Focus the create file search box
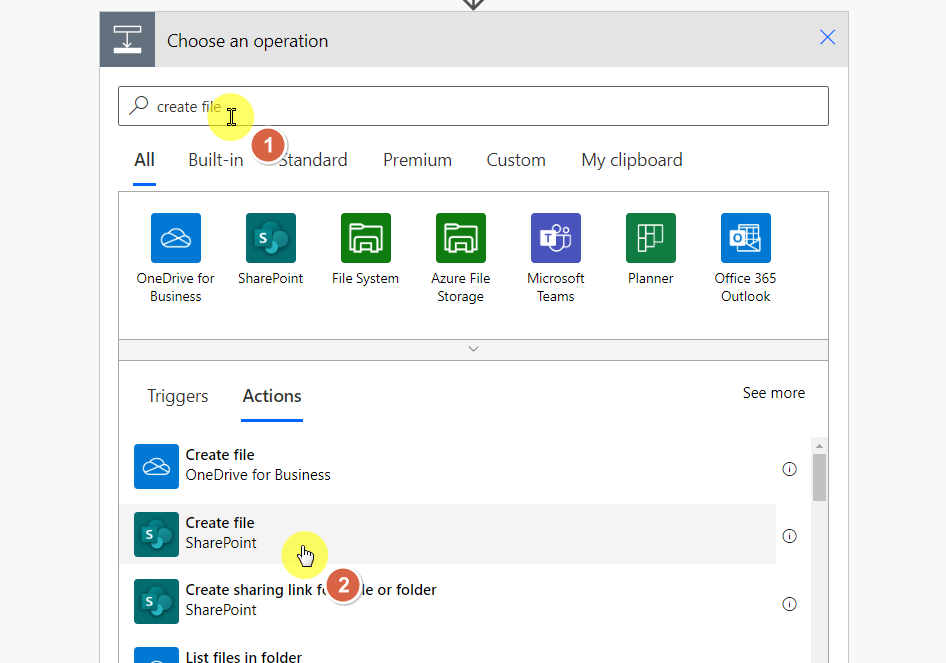Image resolution: width=946 pixels, height=663 pixels. 474,106
